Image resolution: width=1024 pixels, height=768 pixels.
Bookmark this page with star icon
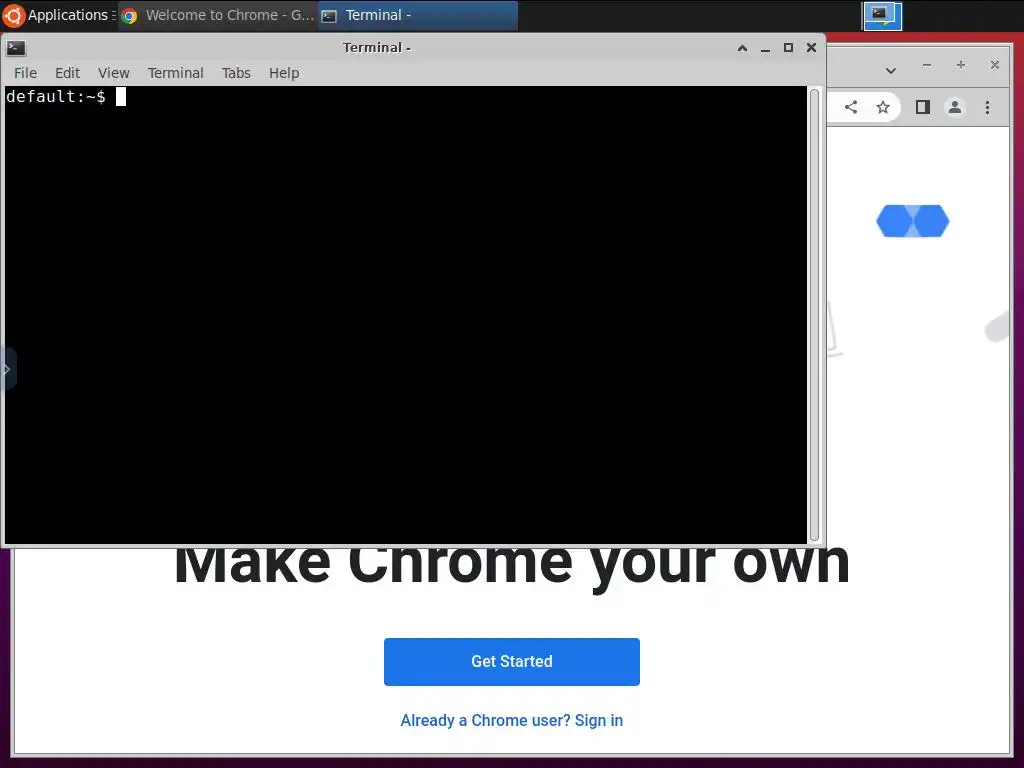[883, 107]
